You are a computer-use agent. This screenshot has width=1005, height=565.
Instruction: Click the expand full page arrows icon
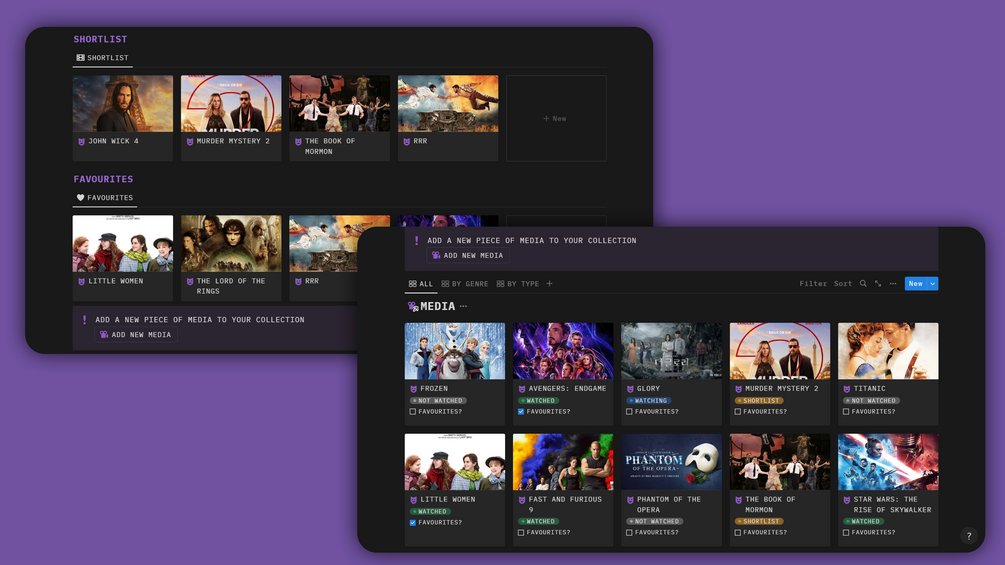point(878,284)
